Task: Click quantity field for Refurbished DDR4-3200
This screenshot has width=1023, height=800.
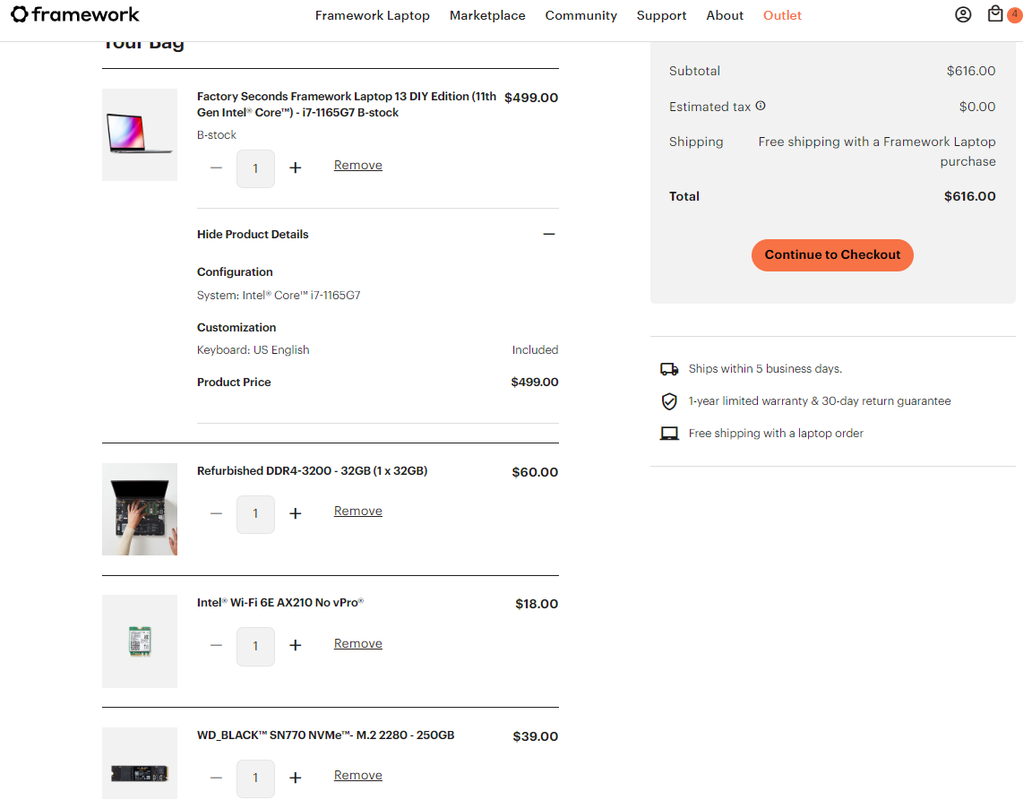Action: (256, 514)
